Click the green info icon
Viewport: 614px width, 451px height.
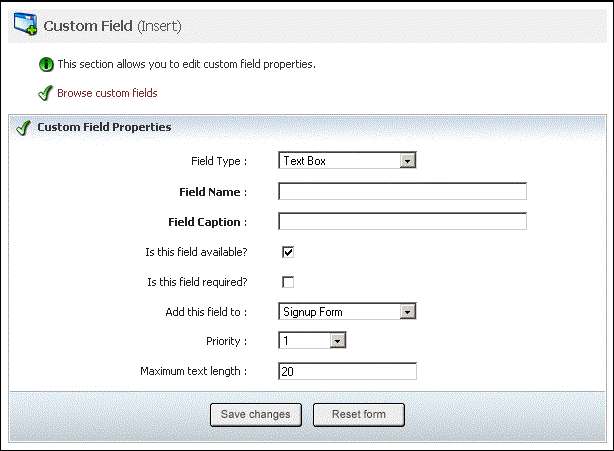46,64
